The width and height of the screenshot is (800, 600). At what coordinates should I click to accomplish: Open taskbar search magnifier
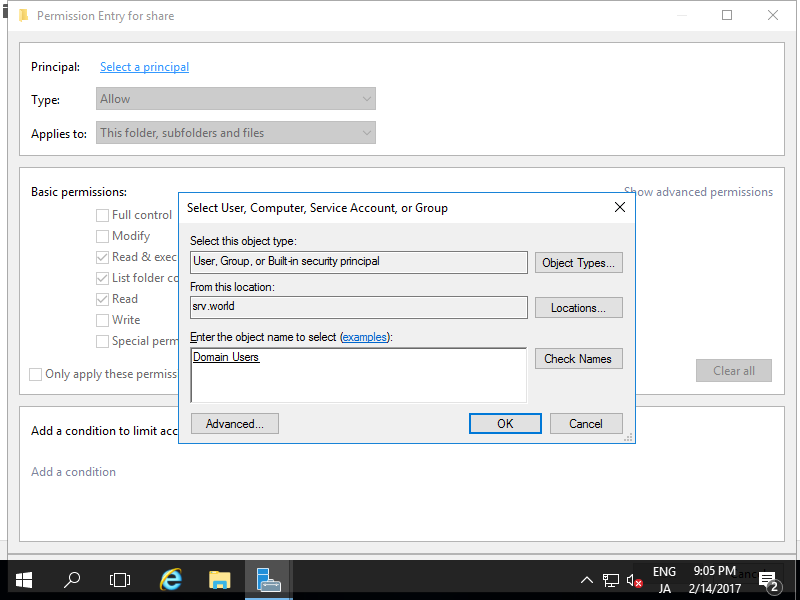point(72,580)
